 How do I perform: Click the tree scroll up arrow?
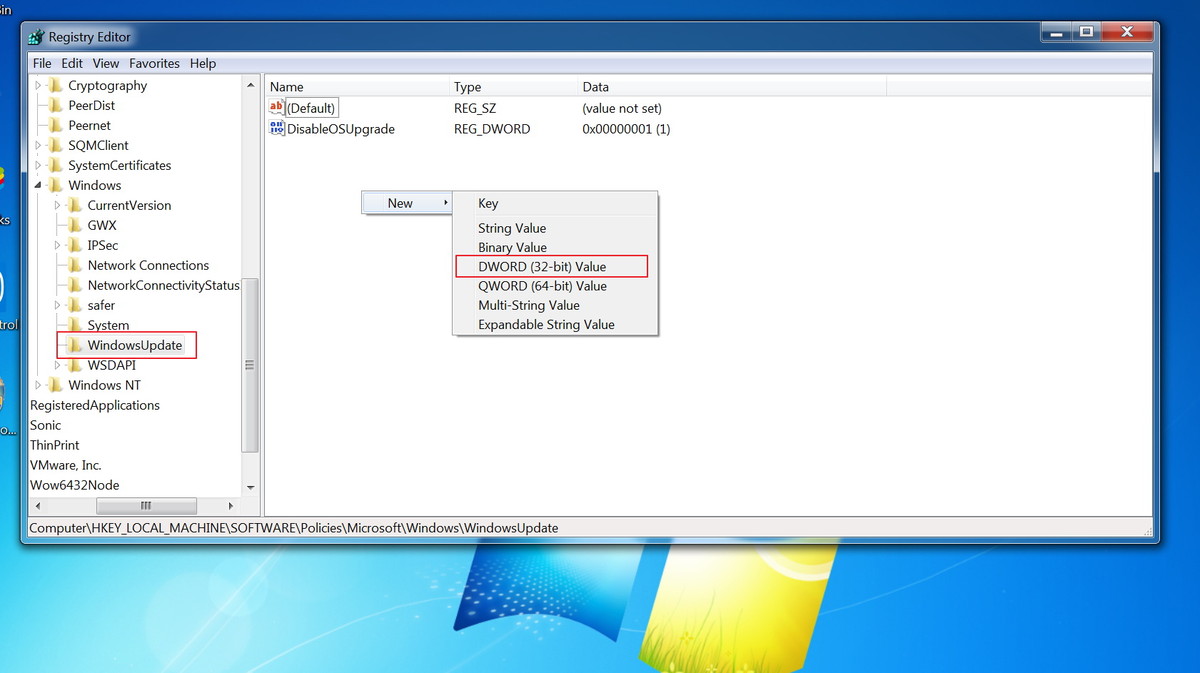[251, 86]
